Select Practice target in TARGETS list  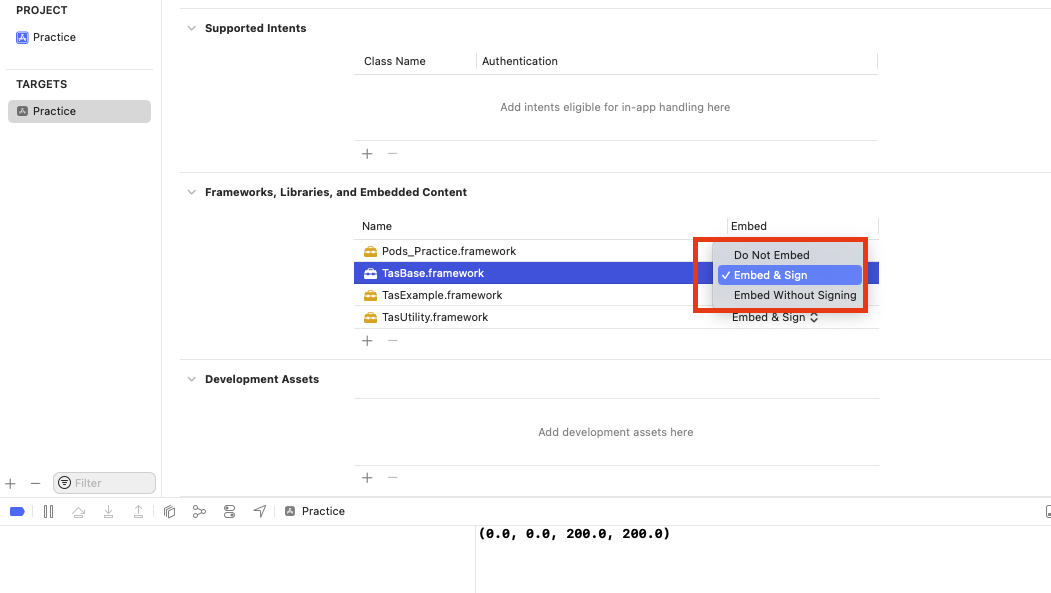(79, 111)
